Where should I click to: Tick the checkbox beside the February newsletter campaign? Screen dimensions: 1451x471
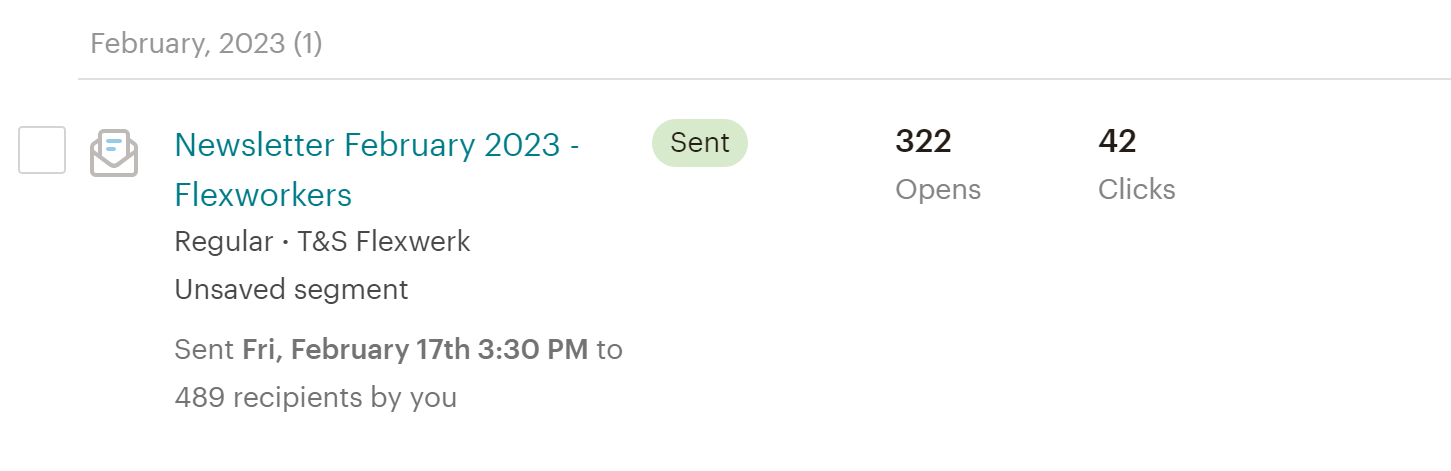tap(42, 150)
